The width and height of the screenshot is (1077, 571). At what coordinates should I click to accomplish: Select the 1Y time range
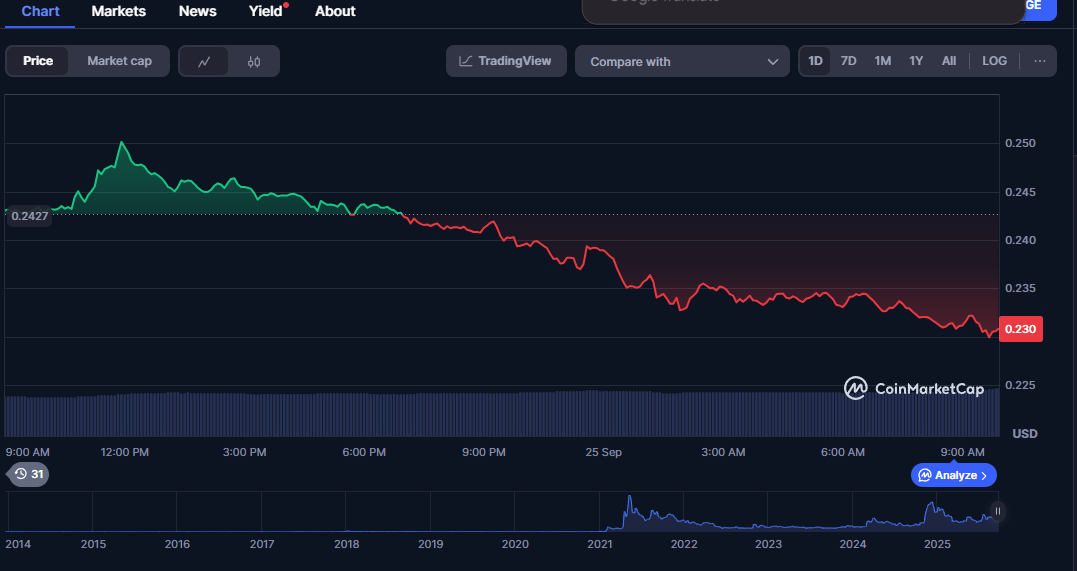[916, 61]
